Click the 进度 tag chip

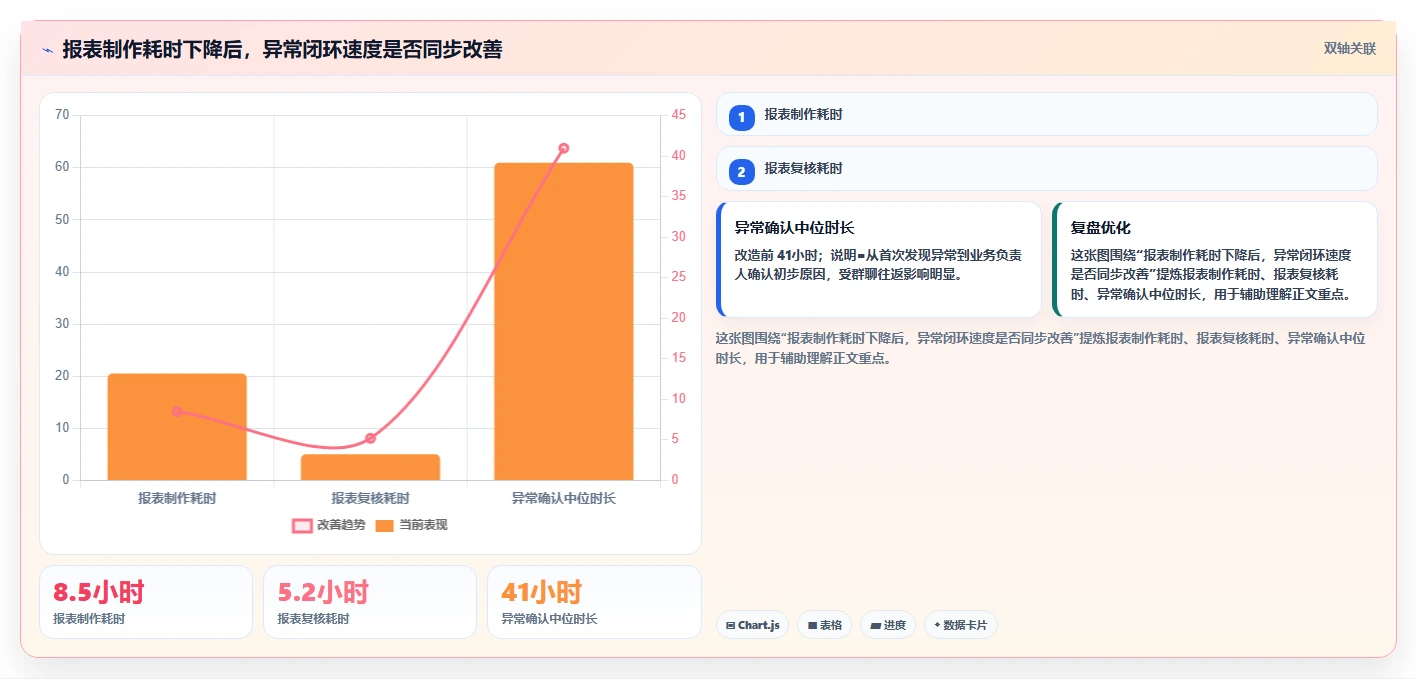pos(888,625)
